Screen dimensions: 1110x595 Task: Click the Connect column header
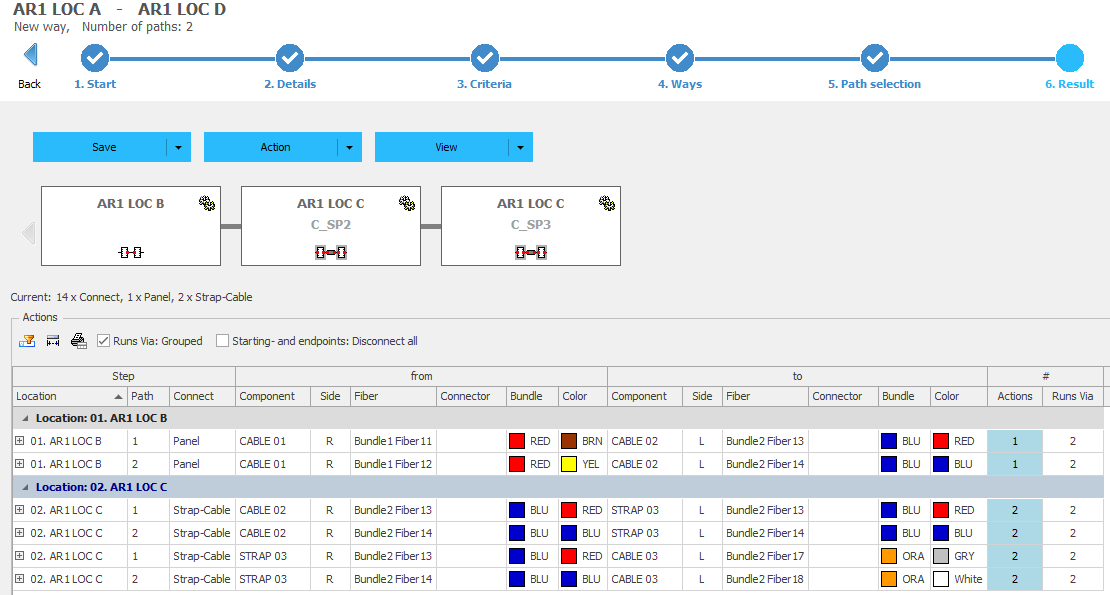click(x=202, y=396)
